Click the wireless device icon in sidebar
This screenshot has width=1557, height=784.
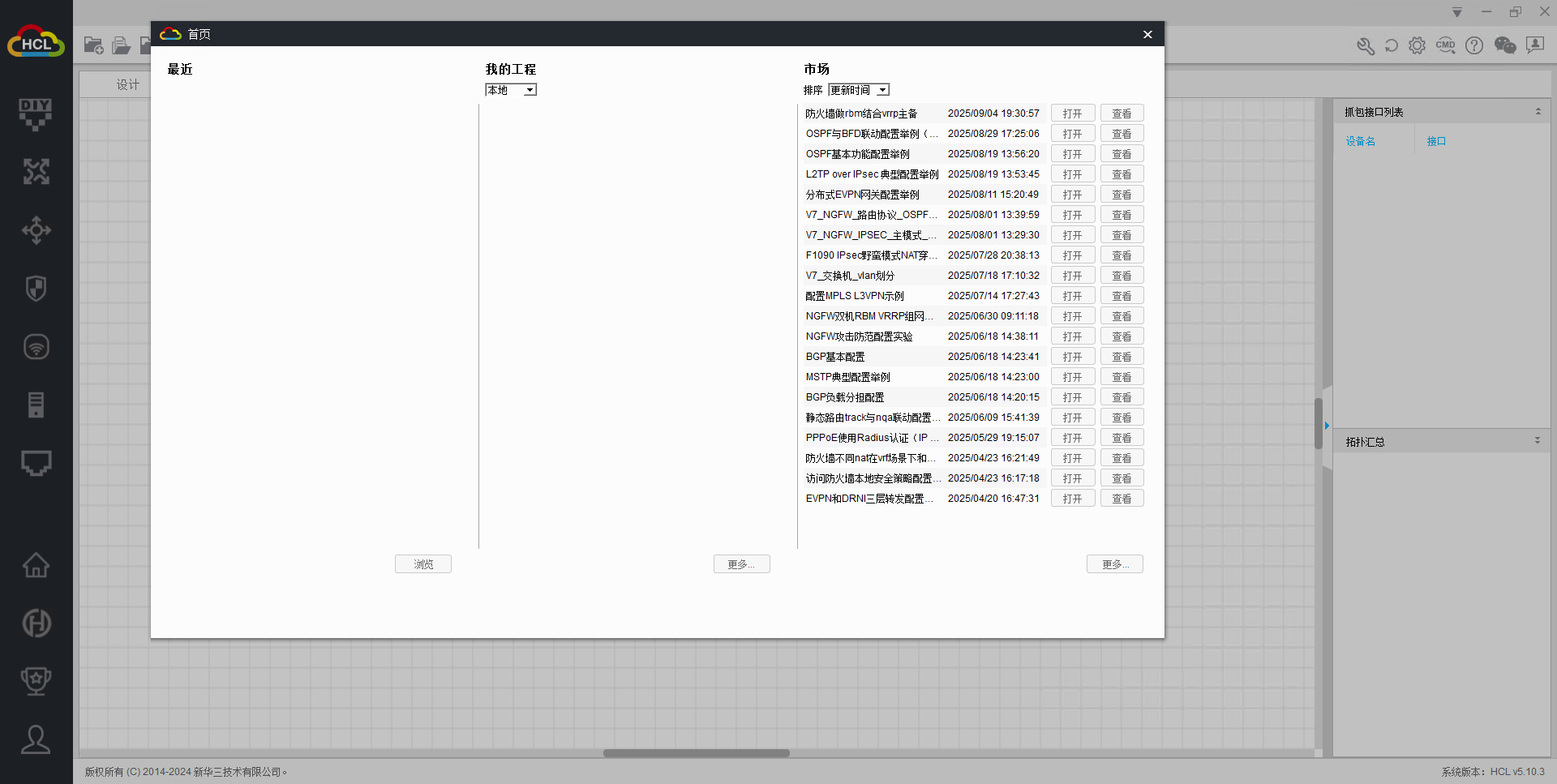[36, 347]
